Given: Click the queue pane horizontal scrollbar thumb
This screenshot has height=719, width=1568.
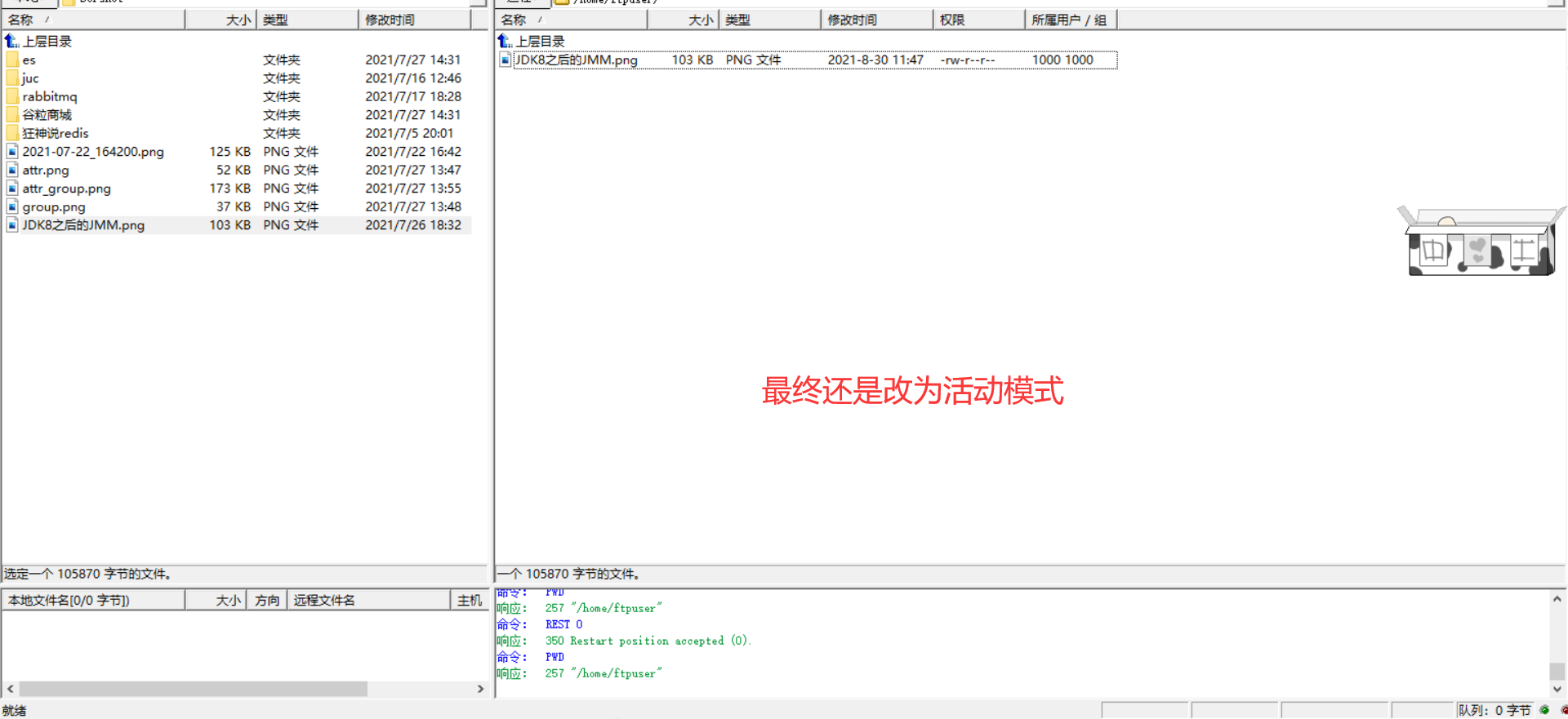Looking at the screenshot, I should point(194,689).
